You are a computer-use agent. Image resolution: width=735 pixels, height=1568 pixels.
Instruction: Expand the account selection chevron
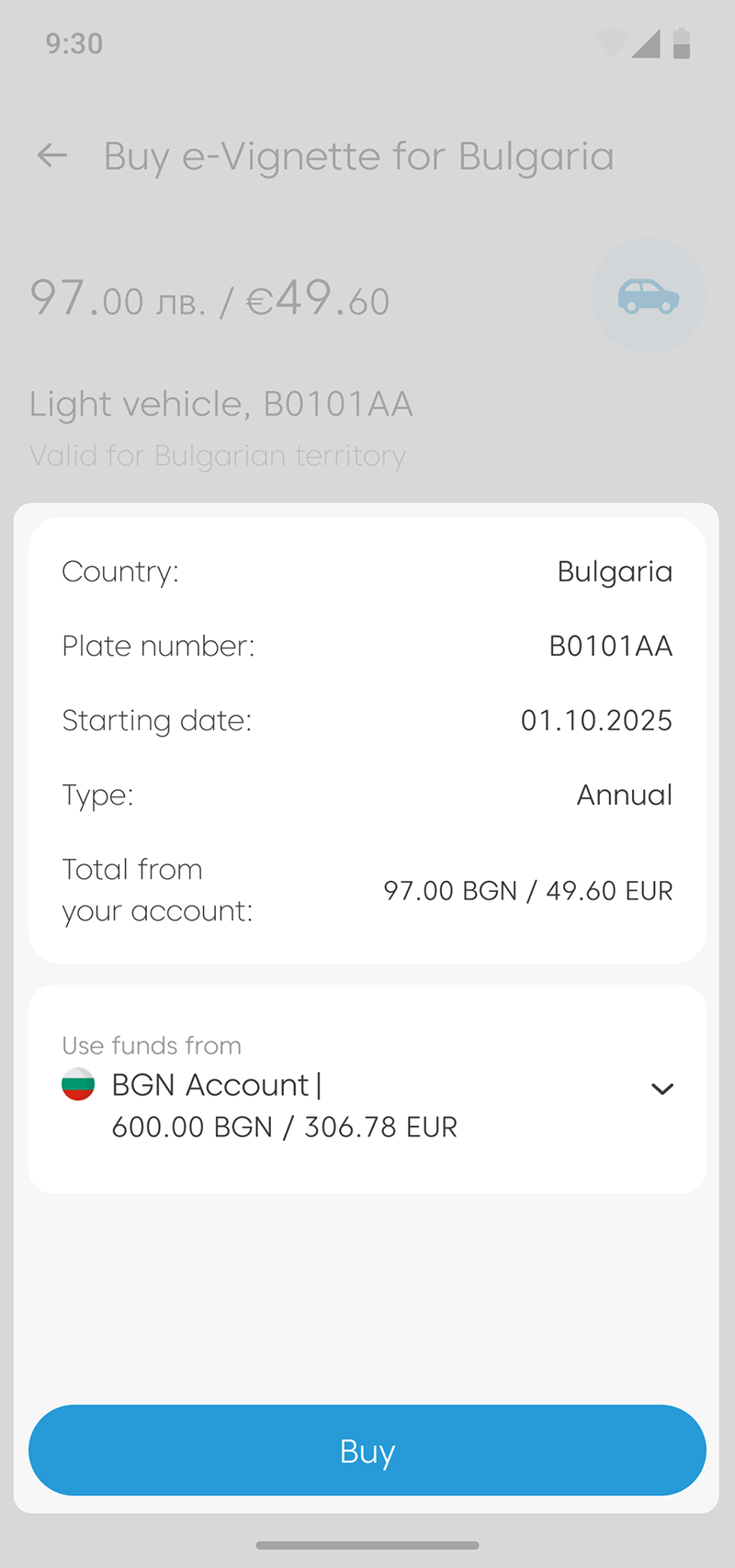(661, 1089)
